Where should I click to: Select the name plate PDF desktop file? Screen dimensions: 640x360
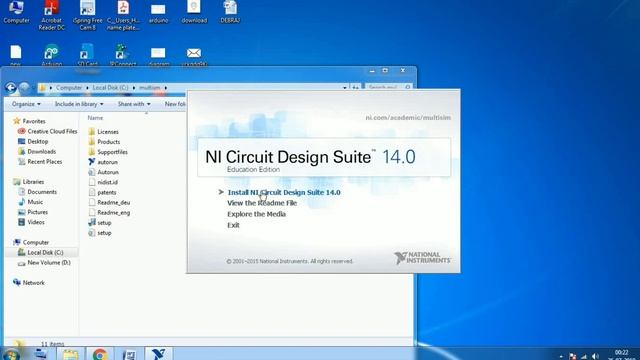pyautogui.click(x=123, y=16)
